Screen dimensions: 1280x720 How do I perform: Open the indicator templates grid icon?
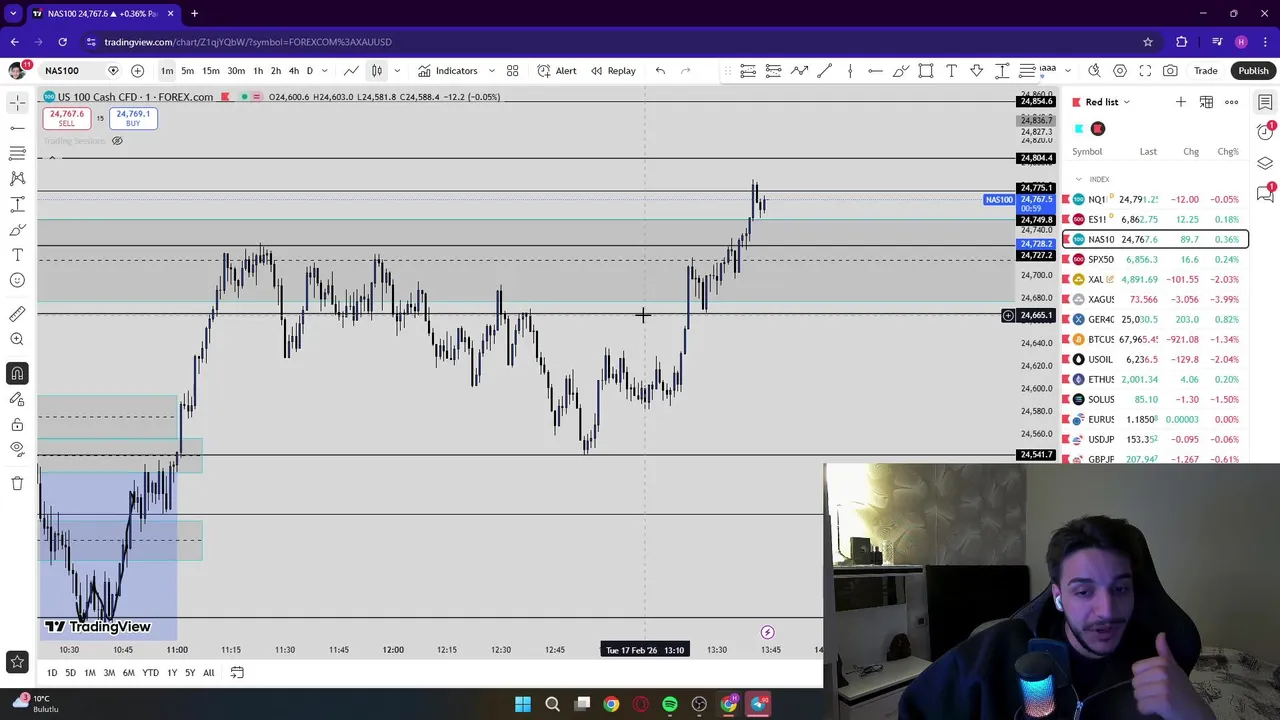513,71
